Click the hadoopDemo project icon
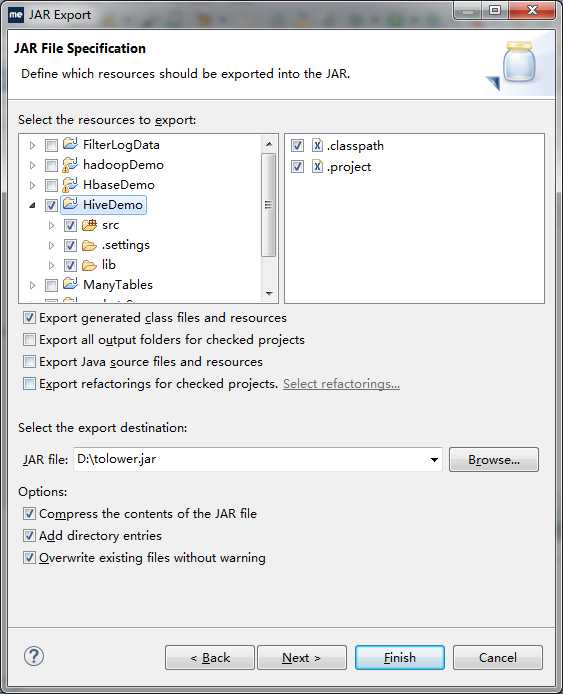The height and width of the screenshot is (694, 563). tap(70, 165)
